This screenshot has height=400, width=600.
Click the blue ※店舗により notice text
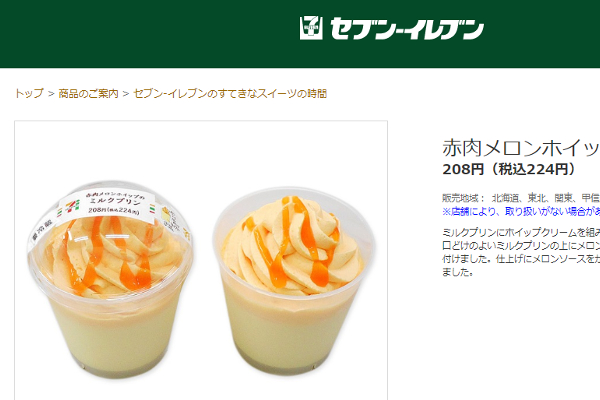pyautogui.click(x=521, y=211)
